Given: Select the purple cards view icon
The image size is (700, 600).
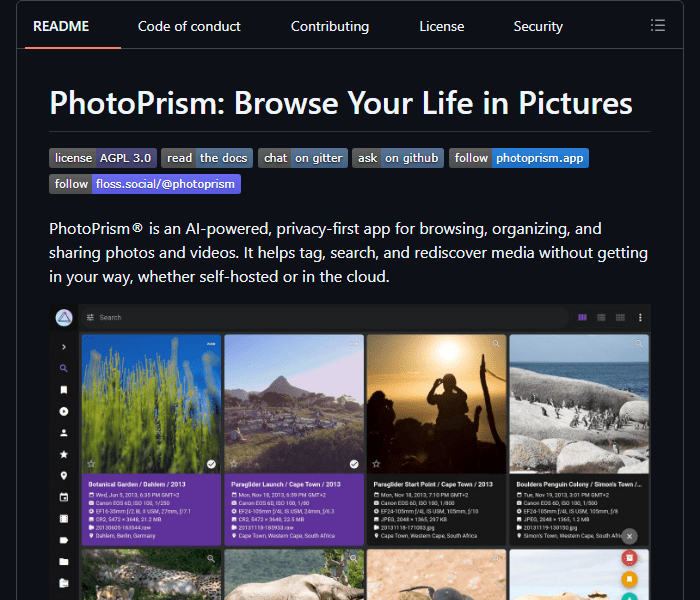Looking at the screenshot, I should [582, 317].
